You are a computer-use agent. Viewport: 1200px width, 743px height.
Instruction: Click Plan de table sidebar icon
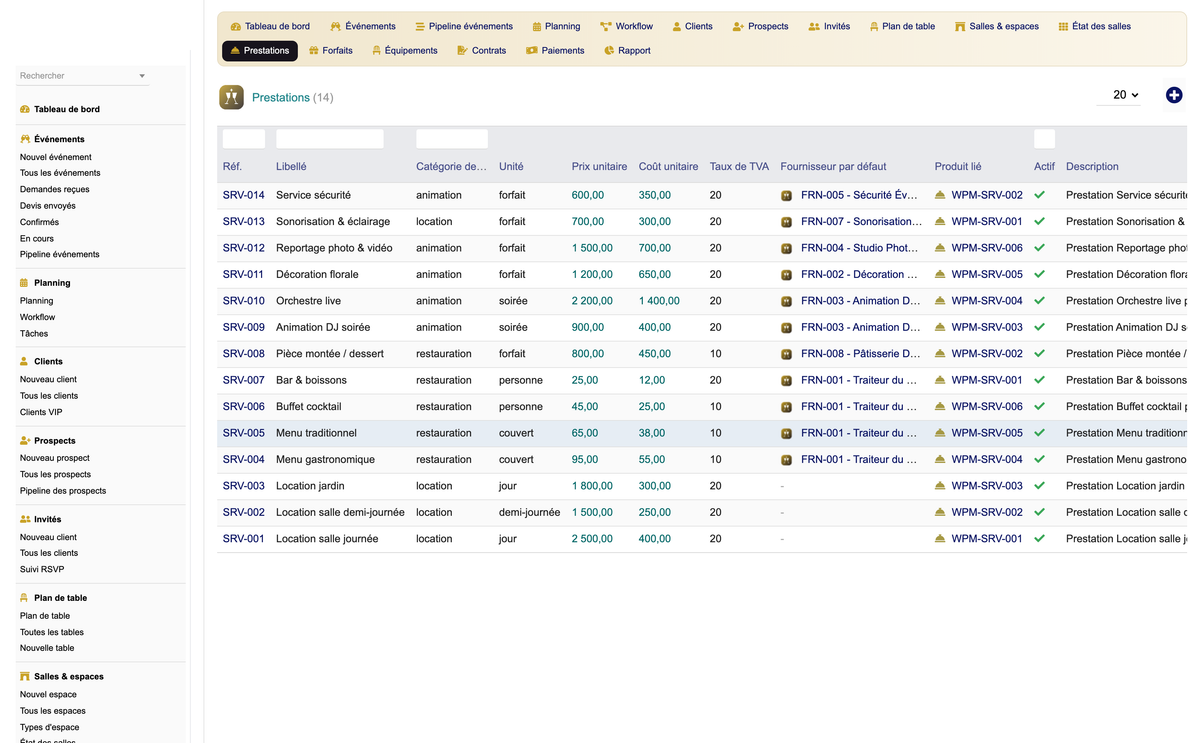pyautogui.click(x=25, y=598)
